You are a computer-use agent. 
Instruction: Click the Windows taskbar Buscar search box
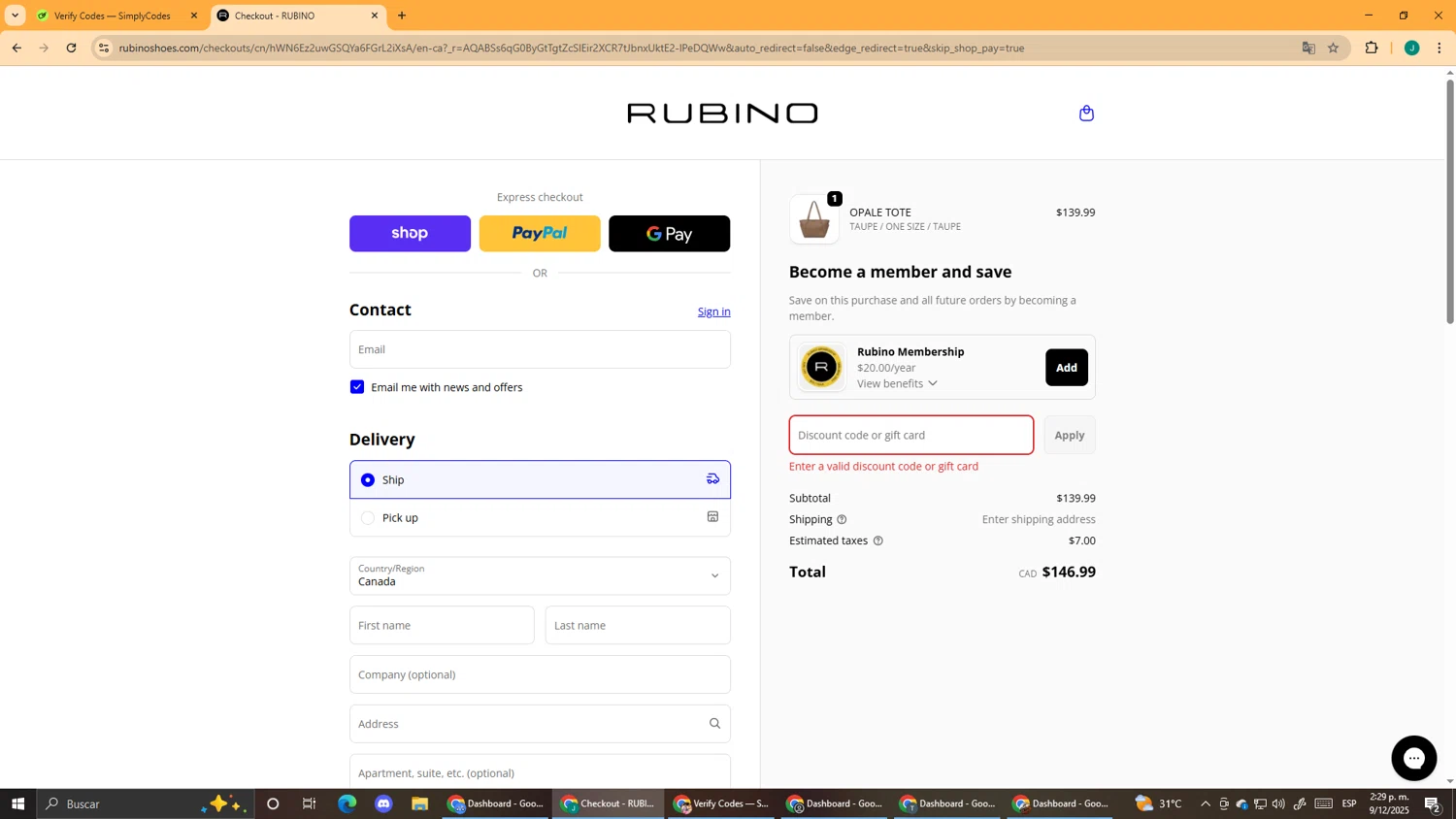coord(146,803)
